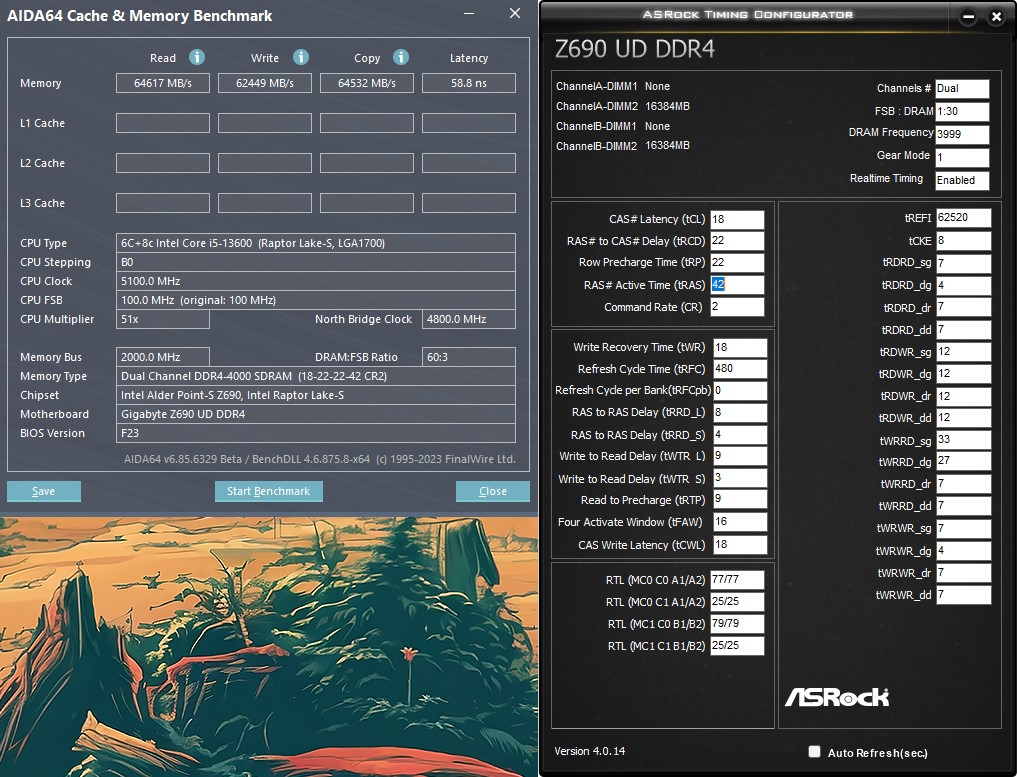Click the Realtime Timing Enabled field
Image resolution: width=1017 pixels, height=777 pixels.
click(962, 180)
